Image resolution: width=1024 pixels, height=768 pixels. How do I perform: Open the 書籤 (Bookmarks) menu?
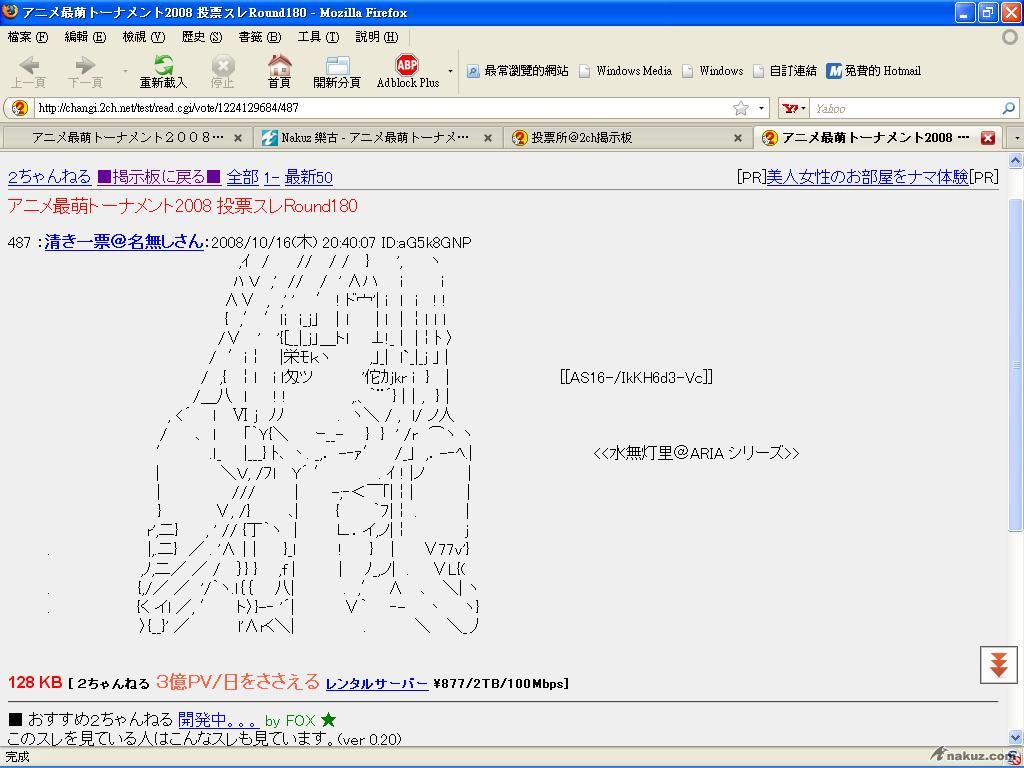pyautogui.click(x=259, y=37)
